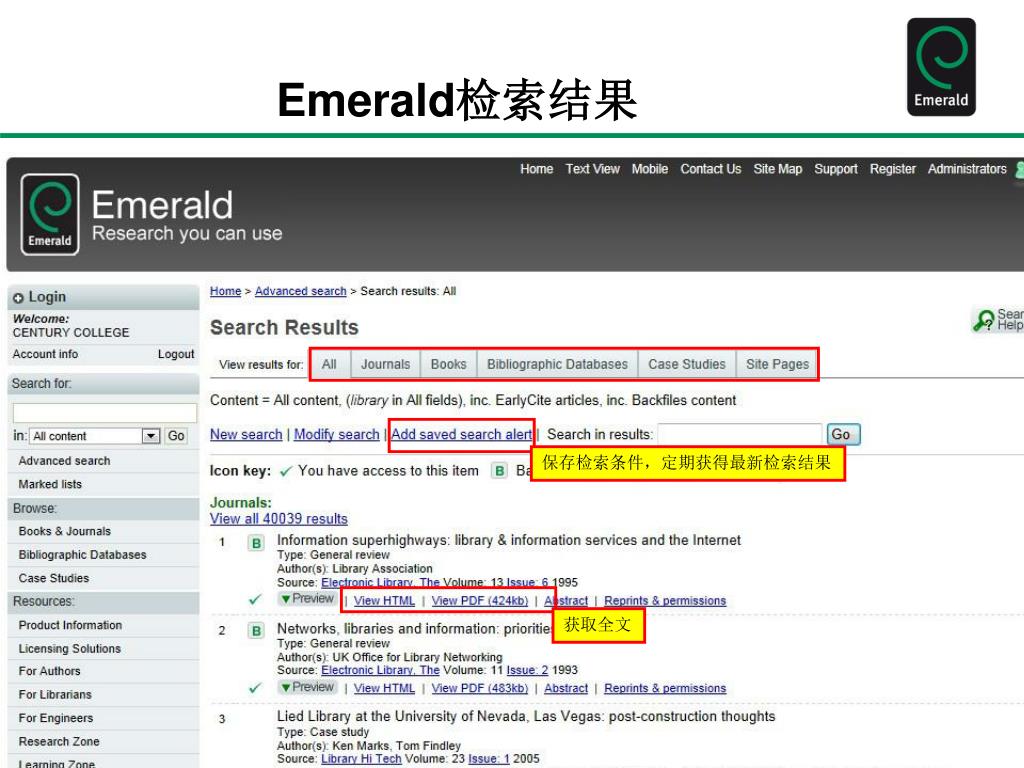
Task: Open Advanced search in sidebar
Action: click(x=64, y=461)
